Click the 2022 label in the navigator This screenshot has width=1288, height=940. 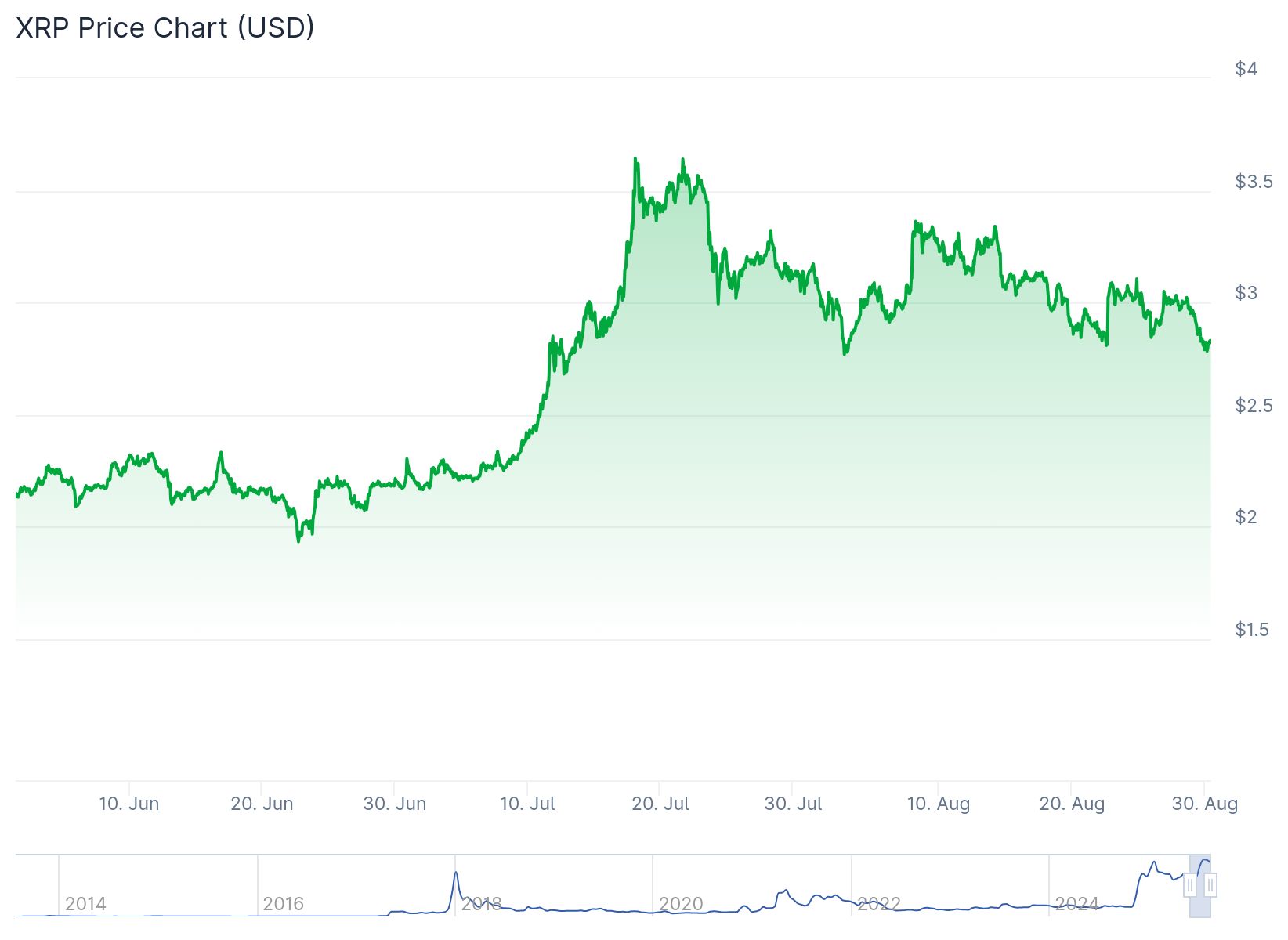click(x=878, y=904)
